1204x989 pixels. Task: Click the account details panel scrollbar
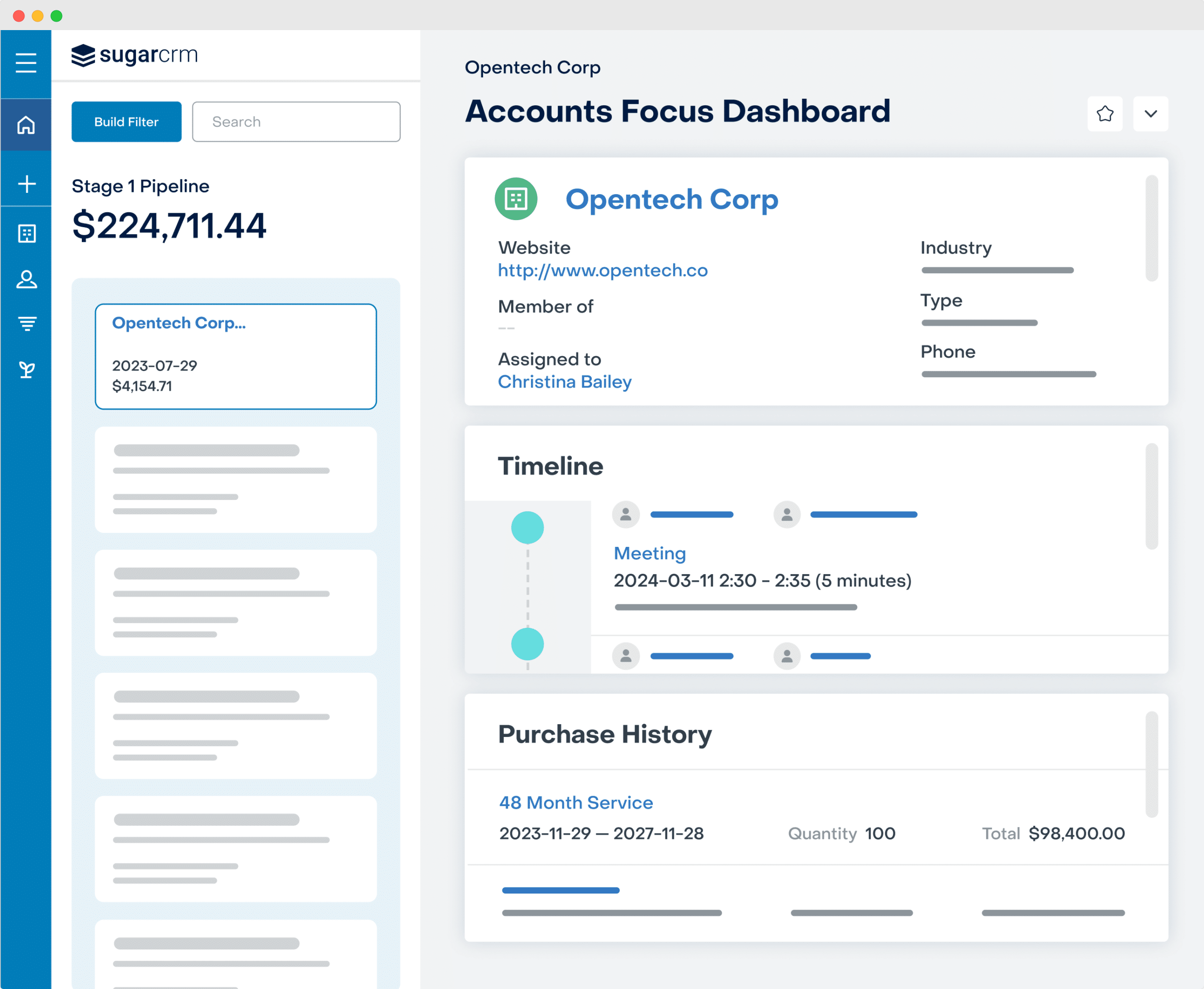[x=1152, y=229]
